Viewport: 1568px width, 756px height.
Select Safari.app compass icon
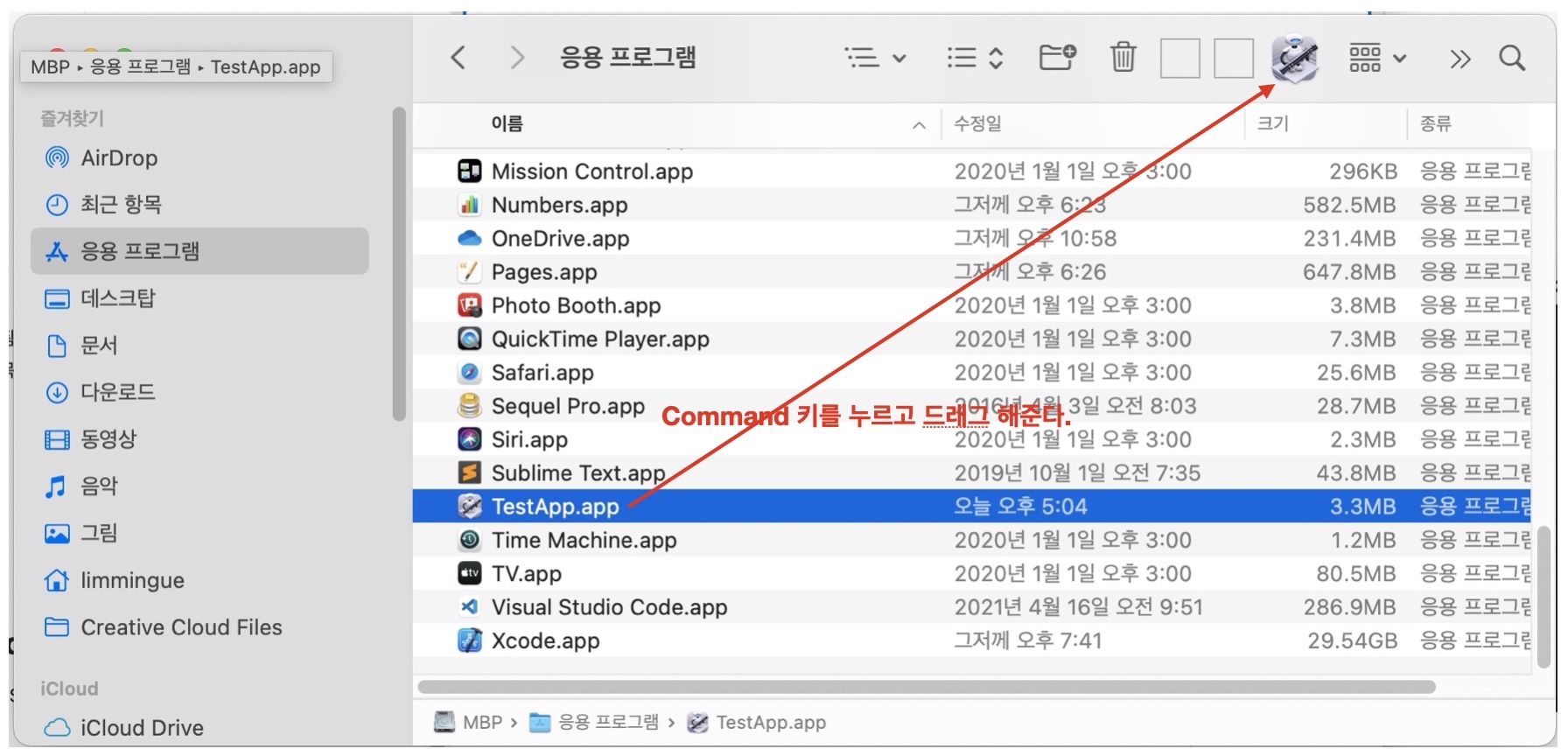[470, 373]
